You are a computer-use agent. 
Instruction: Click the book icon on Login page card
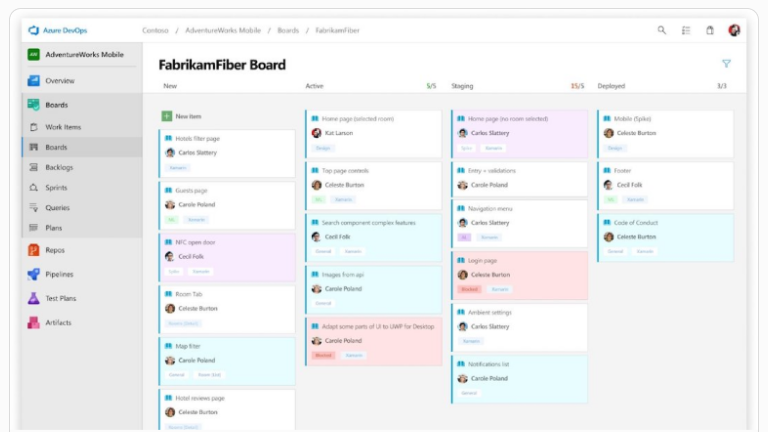[461, 261]
